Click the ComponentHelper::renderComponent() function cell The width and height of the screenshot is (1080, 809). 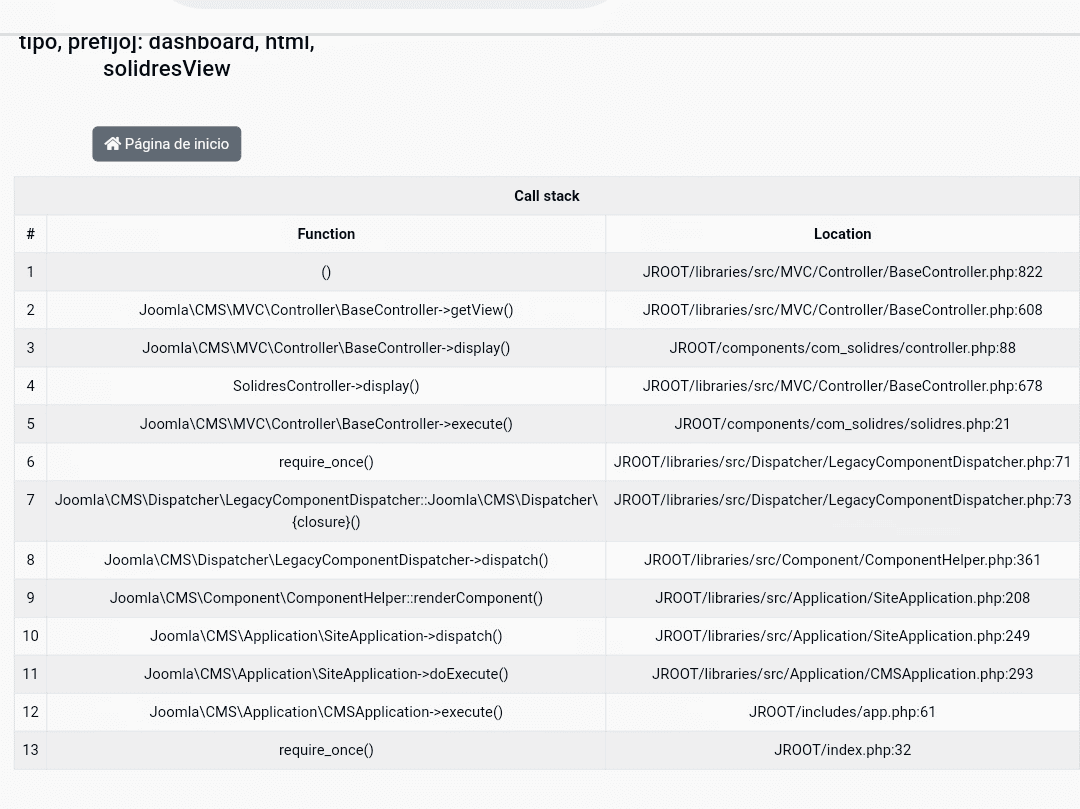point(326,598)
